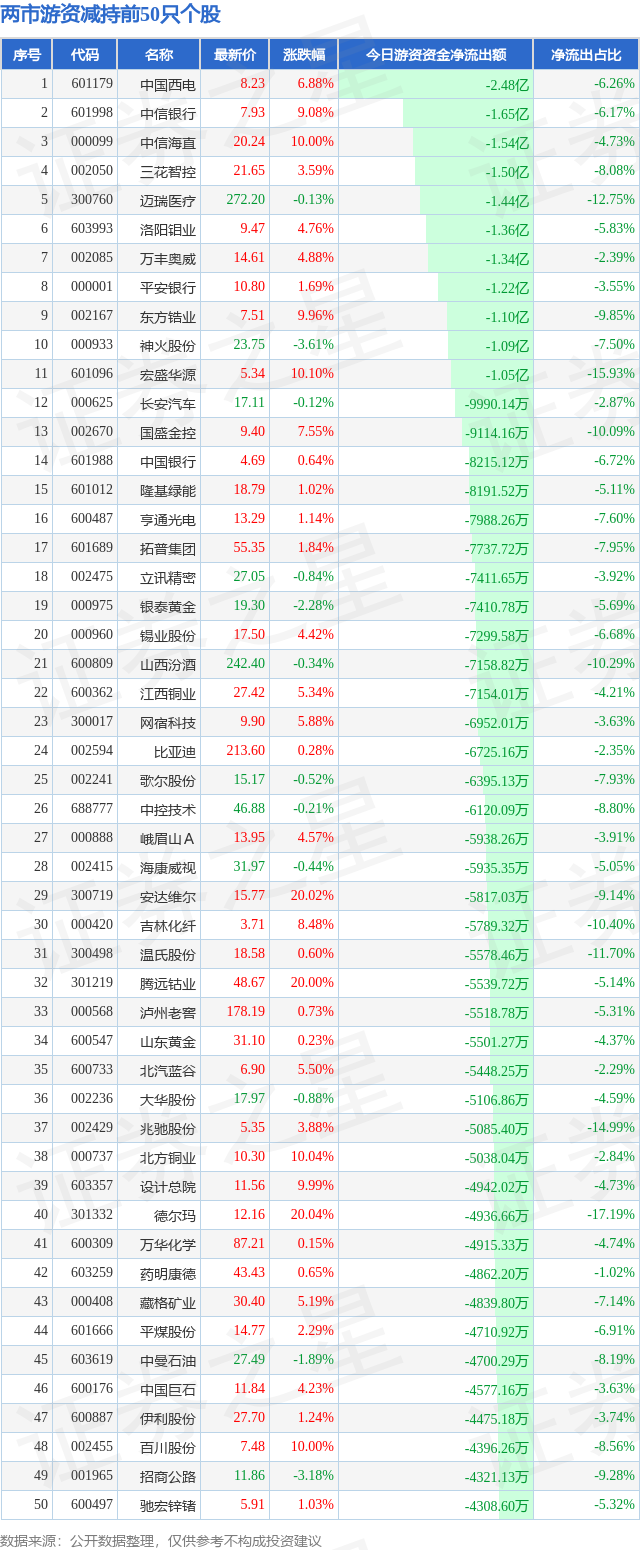Select stock name 洛阳钼业

pyautogui.click(x=168, y=230)
